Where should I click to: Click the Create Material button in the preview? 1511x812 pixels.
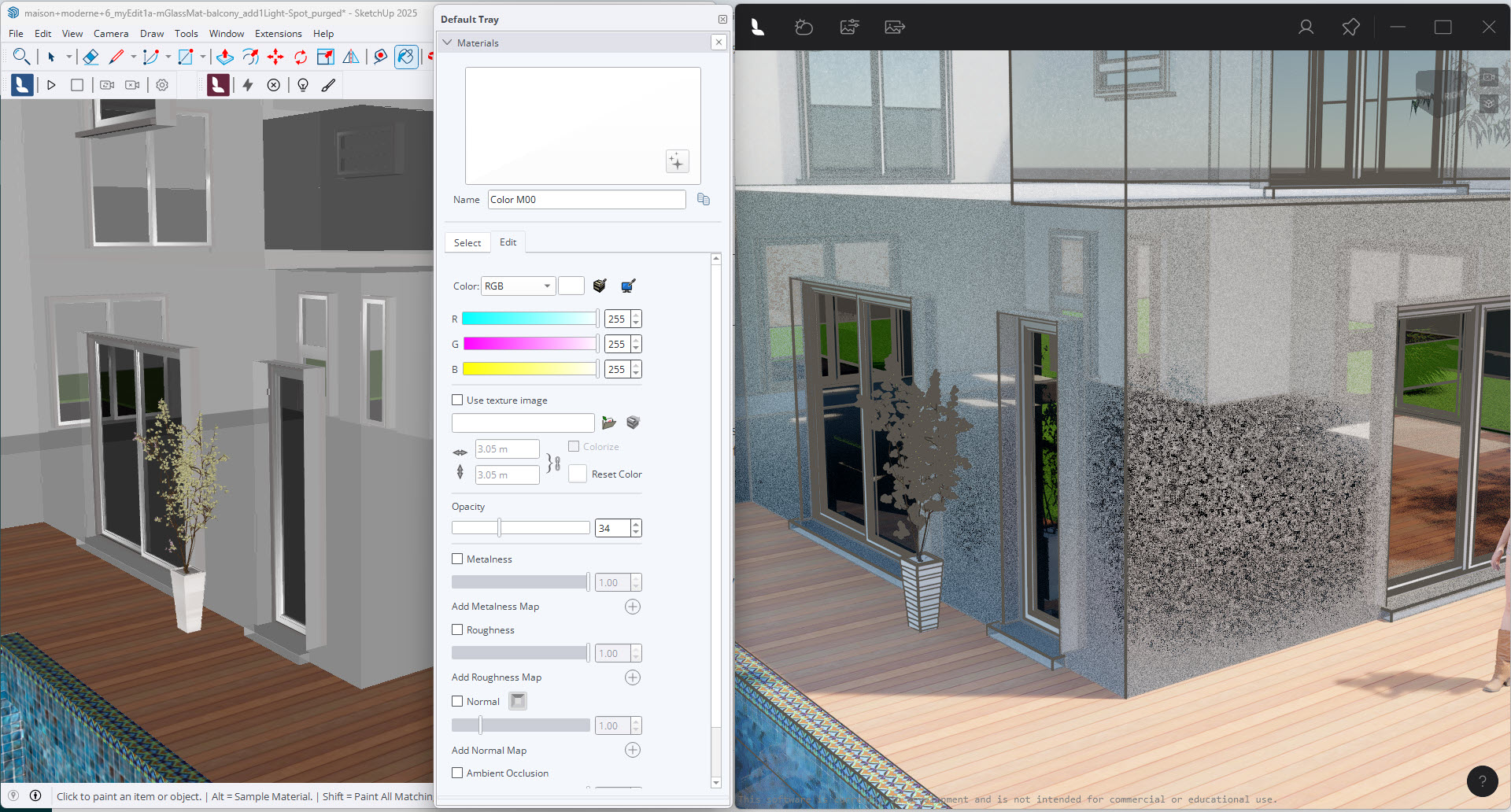pos(677,161)
